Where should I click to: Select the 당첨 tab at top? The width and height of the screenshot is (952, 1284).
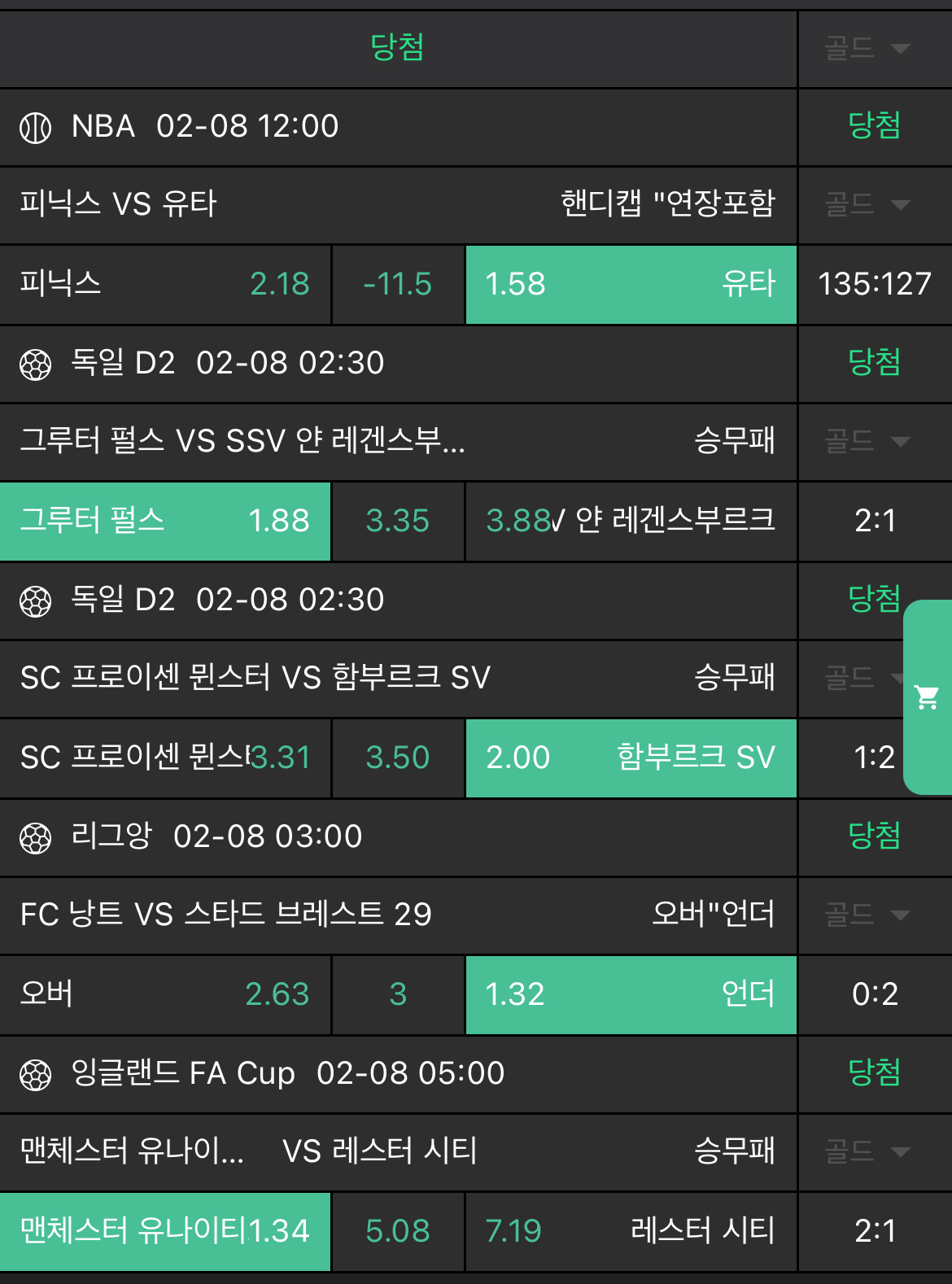(x=397, y=47)
